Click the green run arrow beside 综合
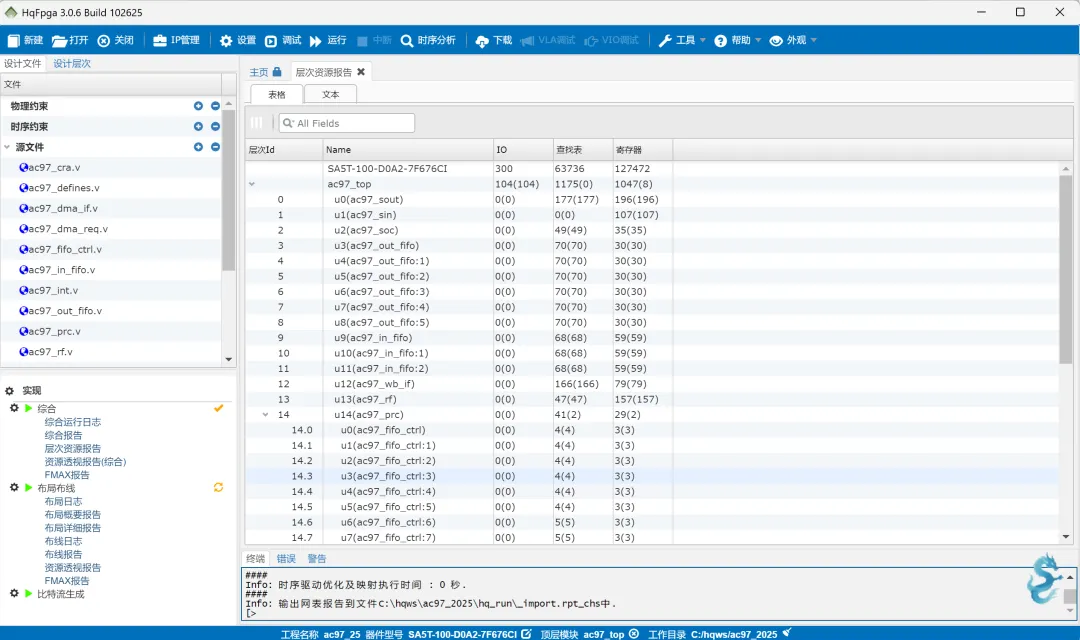The width and height of the screenshot is (1080, 640). click(28, 409)
